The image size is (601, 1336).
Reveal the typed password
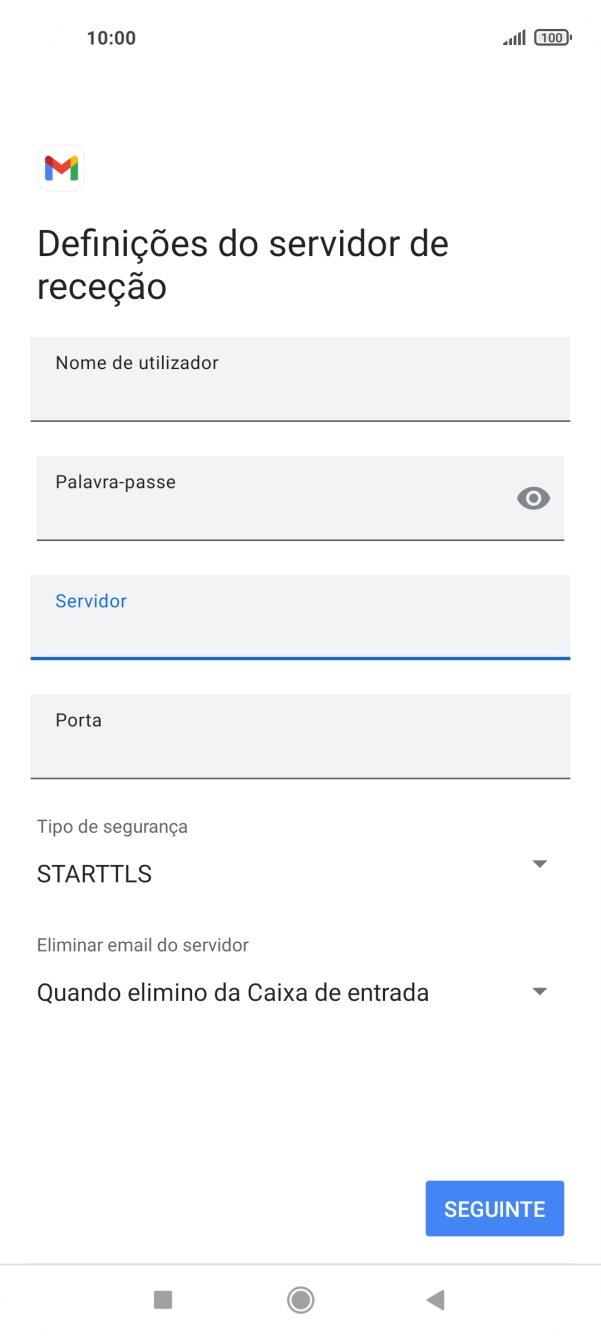point(532,498)
